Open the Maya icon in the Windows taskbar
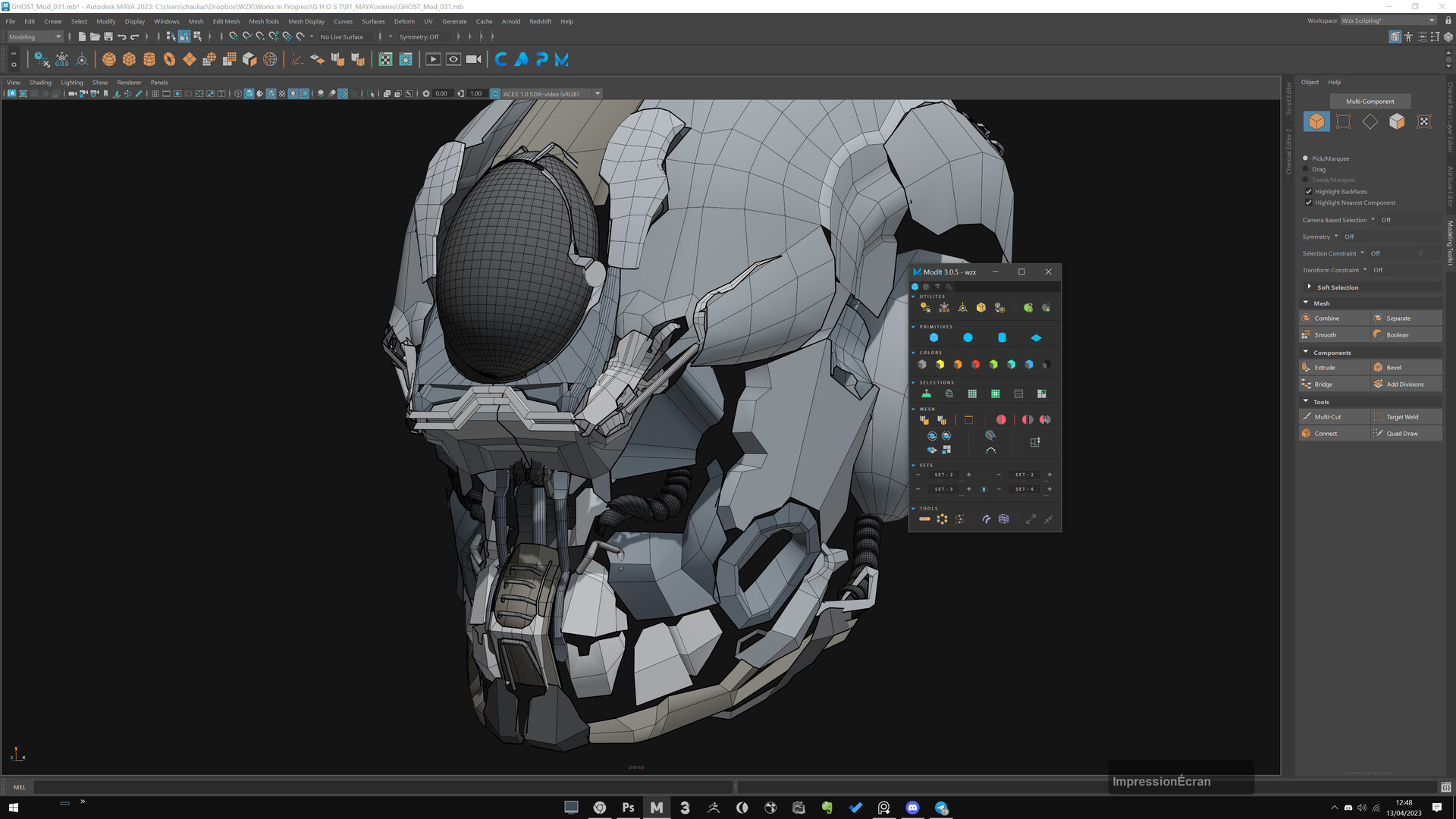Viewport: 1456px width, 819px height. [x=656, y=808]
